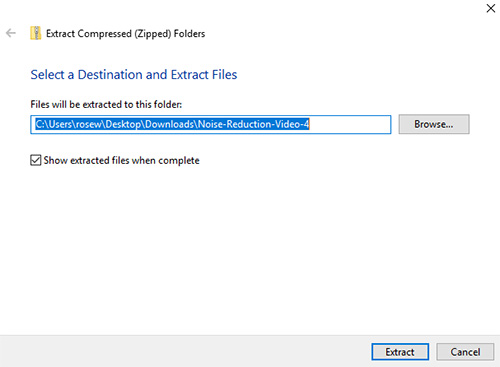
Task: Click the gray footer bar left of Extract
Action: (183, 351)
